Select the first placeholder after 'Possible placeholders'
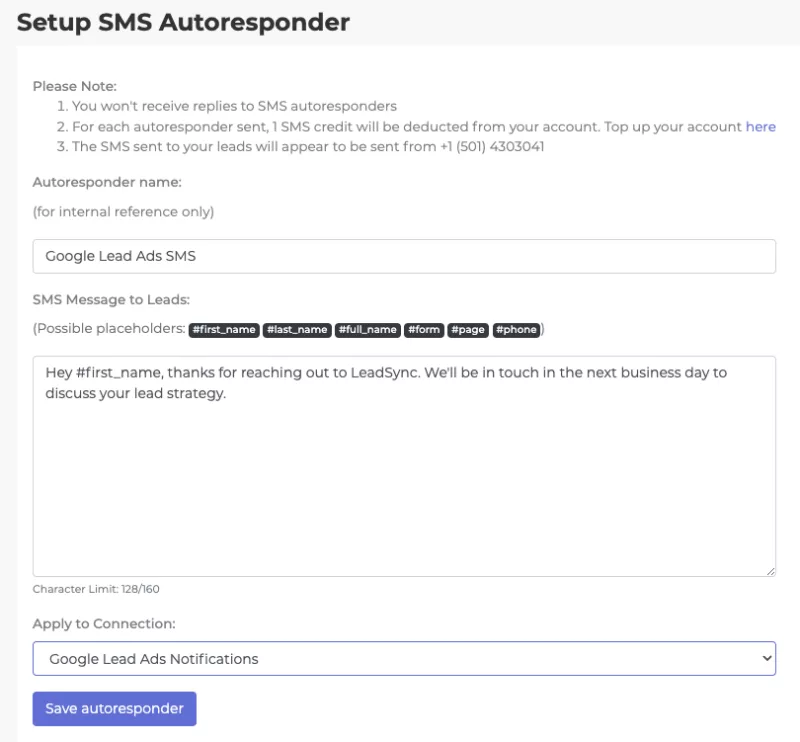This screenshot has height=742, width=800. (222, 329)
